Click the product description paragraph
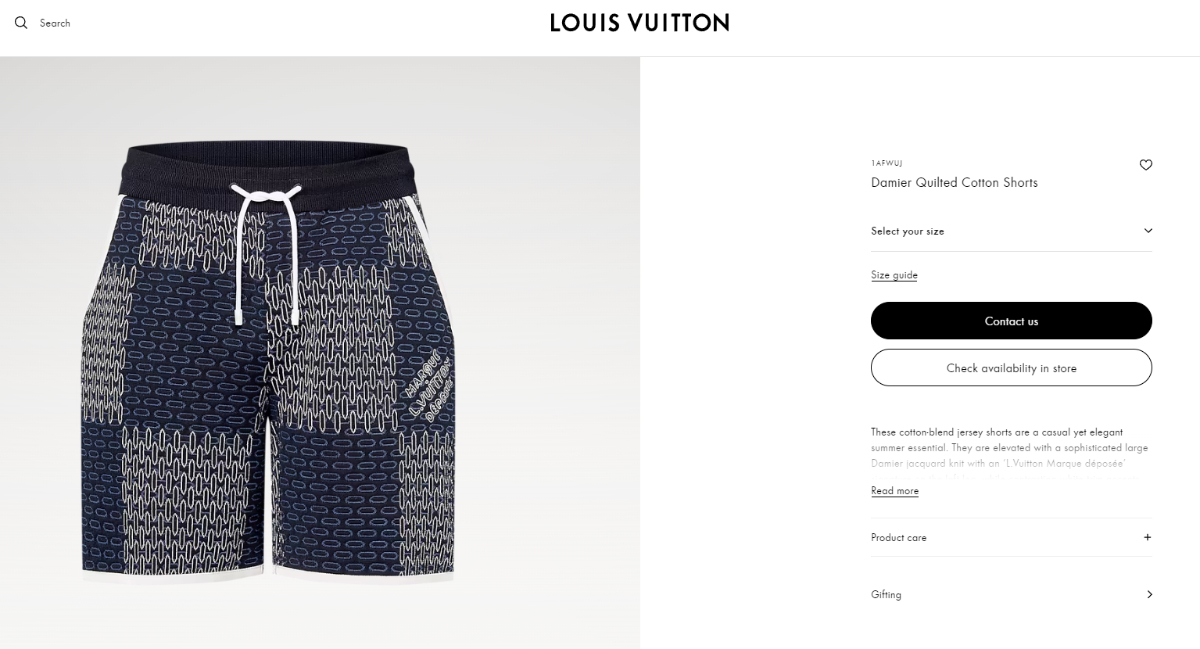 (1009, 448)
